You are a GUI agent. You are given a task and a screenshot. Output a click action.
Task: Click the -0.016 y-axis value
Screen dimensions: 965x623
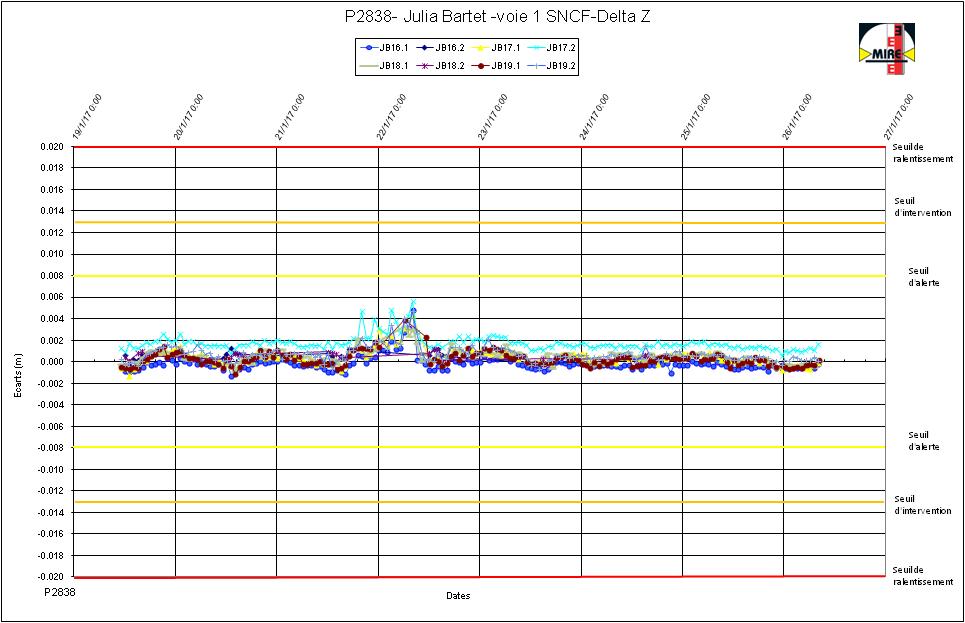[50, 534]
